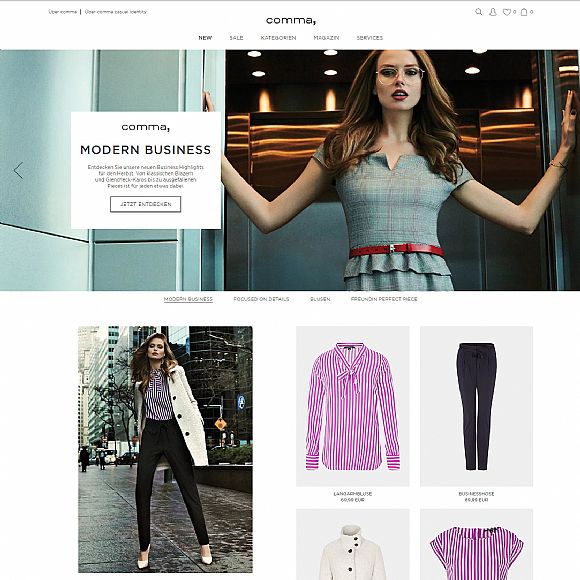The image size is (580, 580).
Task: Click the JETZT ENTDECKEN button
Action: 145,204
